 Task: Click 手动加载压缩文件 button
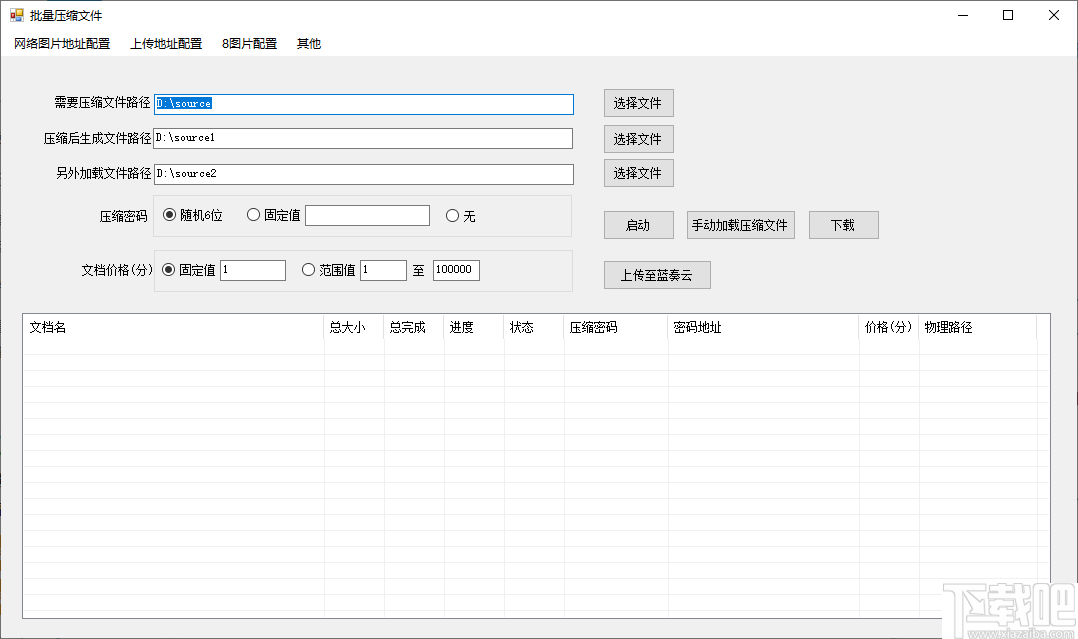[740, 224]
